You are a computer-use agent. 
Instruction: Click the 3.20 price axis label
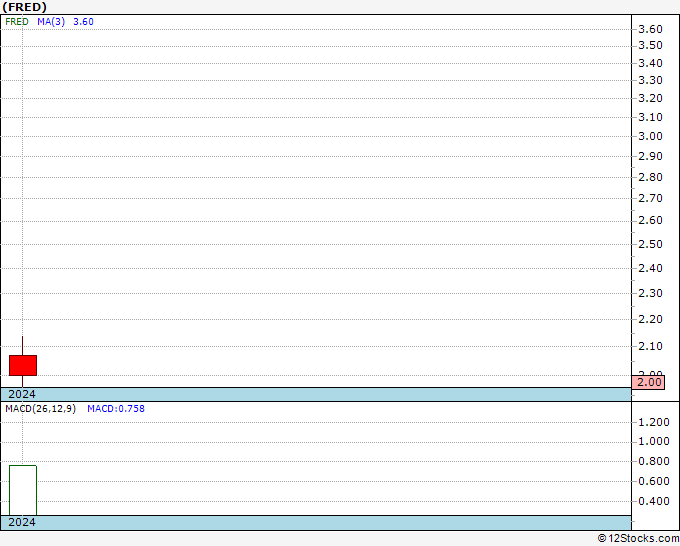(x=651, y=98)
